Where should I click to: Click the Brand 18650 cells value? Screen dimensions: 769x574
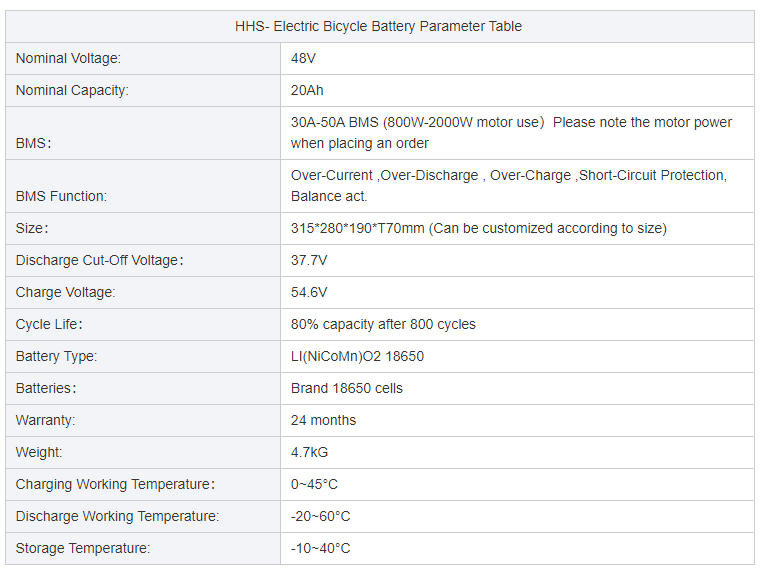[x=347, y=388]
